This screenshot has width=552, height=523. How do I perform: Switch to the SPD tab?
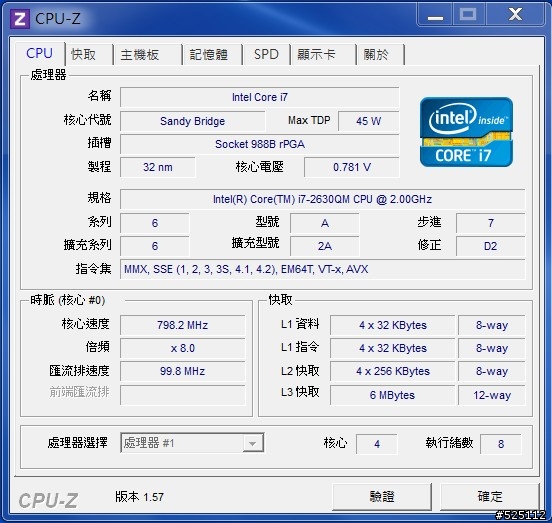tap(266, 55)
